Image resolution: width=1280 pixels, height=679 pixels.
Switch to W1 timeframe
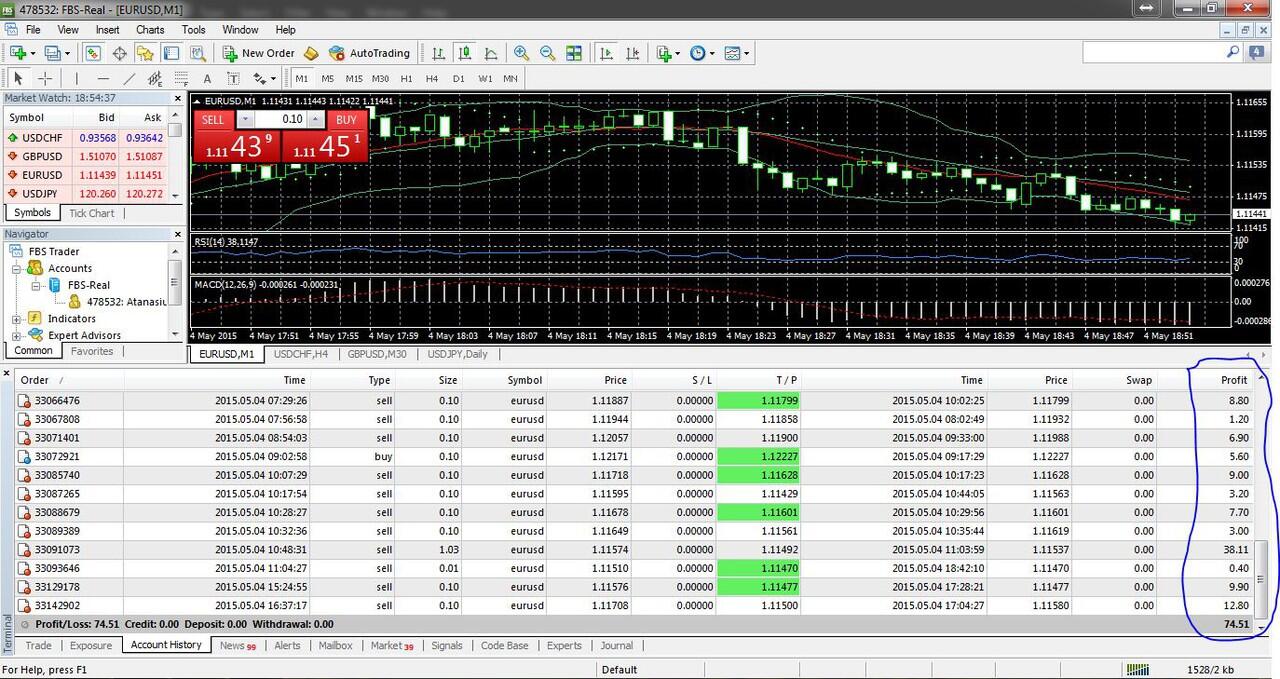coord(484,78)
